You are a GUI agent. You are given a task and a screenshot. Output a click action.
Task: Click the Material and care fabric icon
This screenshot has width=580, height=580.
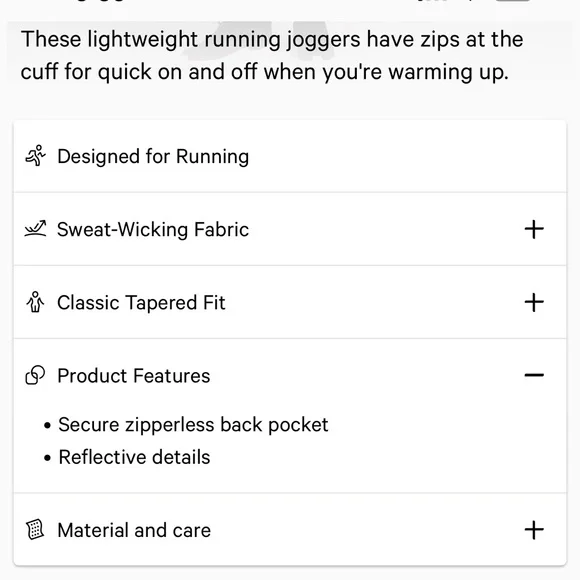coord(35,530)
